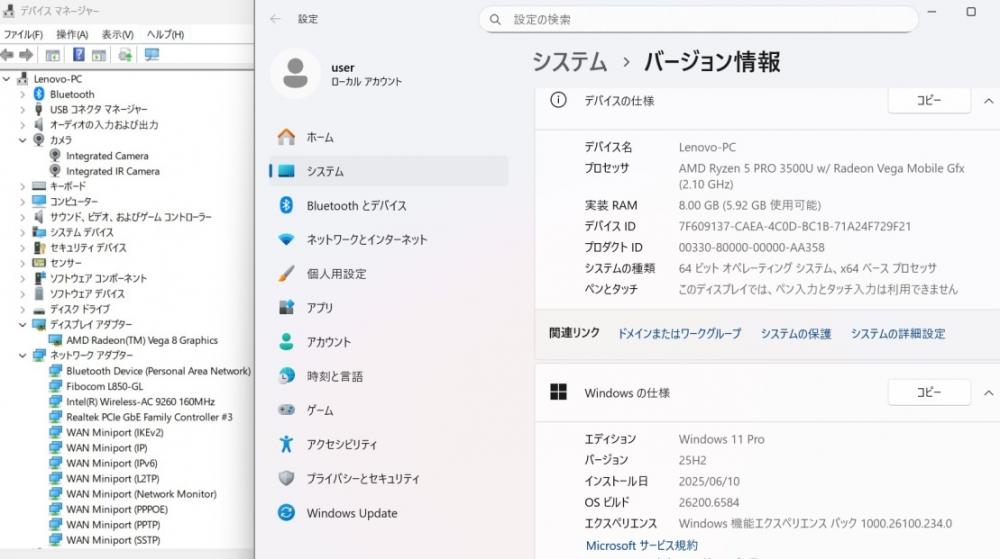The image size is (1000, 559).
Task: Click the update driver toolbar icon
Action: 125,55
